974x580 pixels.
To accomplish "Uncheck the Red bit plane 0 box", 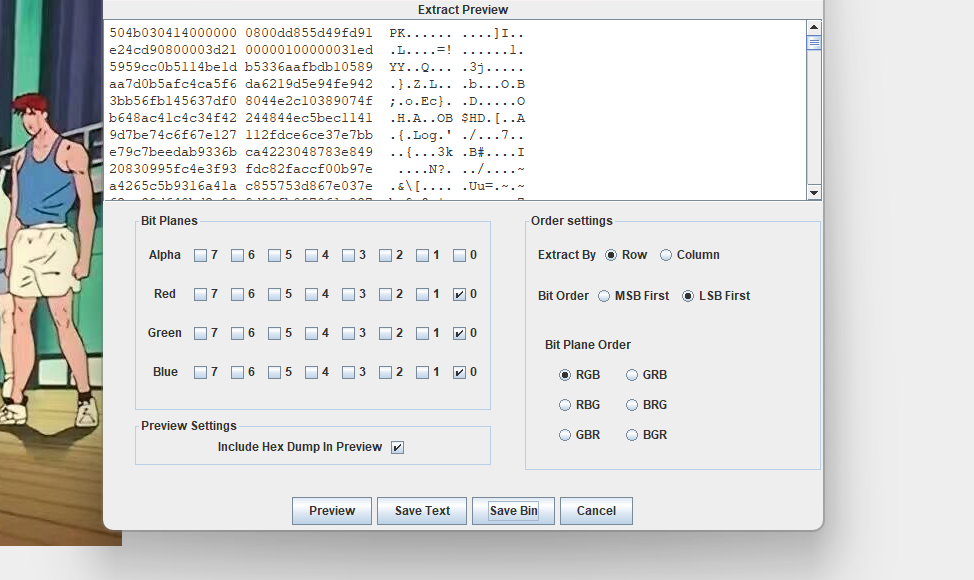I will [x=459, y=294].
